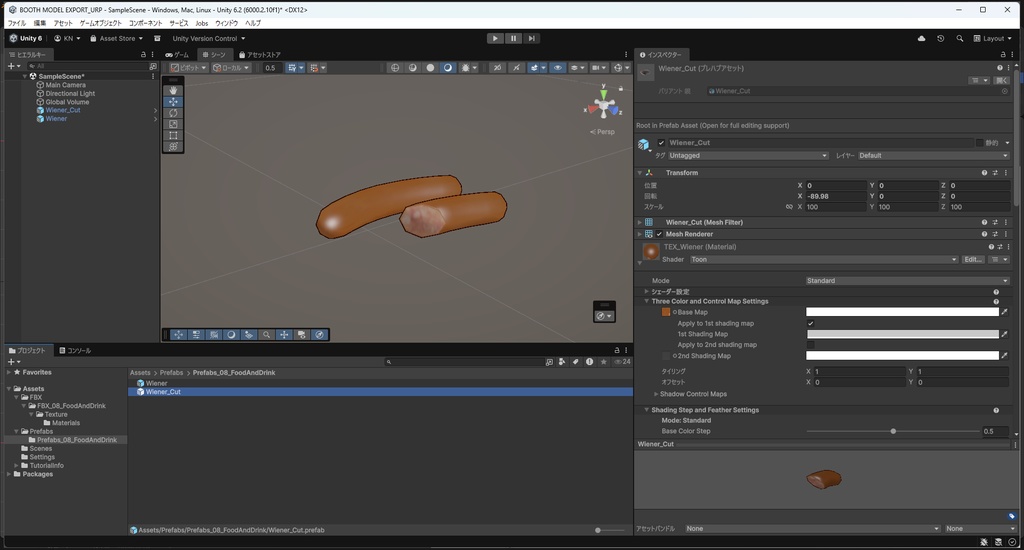Open Transform preset settings icon
Viewport: 1024px width, 550px height.
click(995, 173)
